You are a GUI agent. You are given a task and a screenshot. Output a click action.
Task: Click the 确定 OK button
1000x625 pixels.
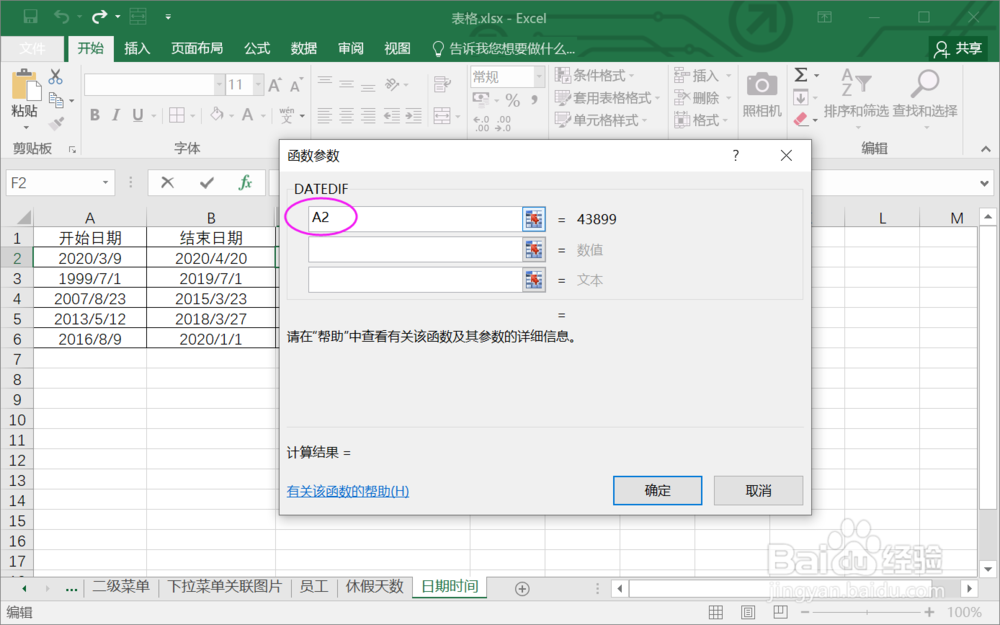[x=658, y=490]
